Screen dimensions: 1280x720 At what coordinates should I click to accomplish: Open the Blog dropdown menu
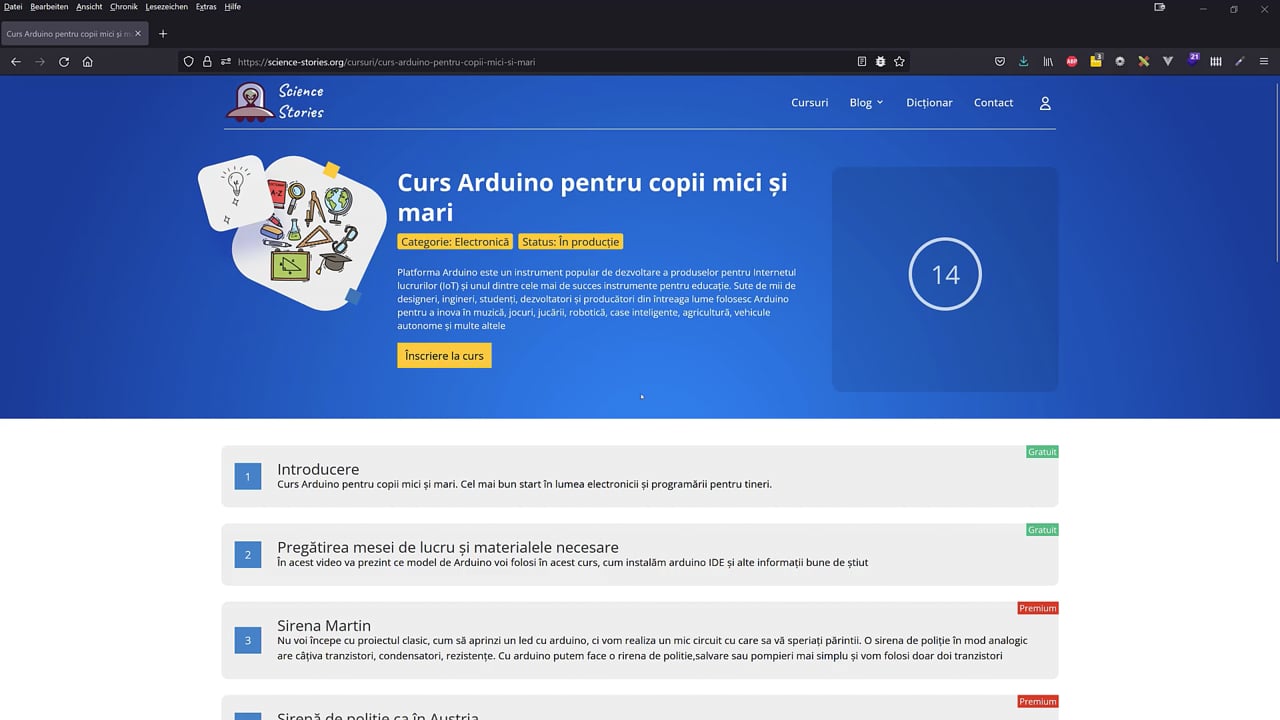point(866,103)
